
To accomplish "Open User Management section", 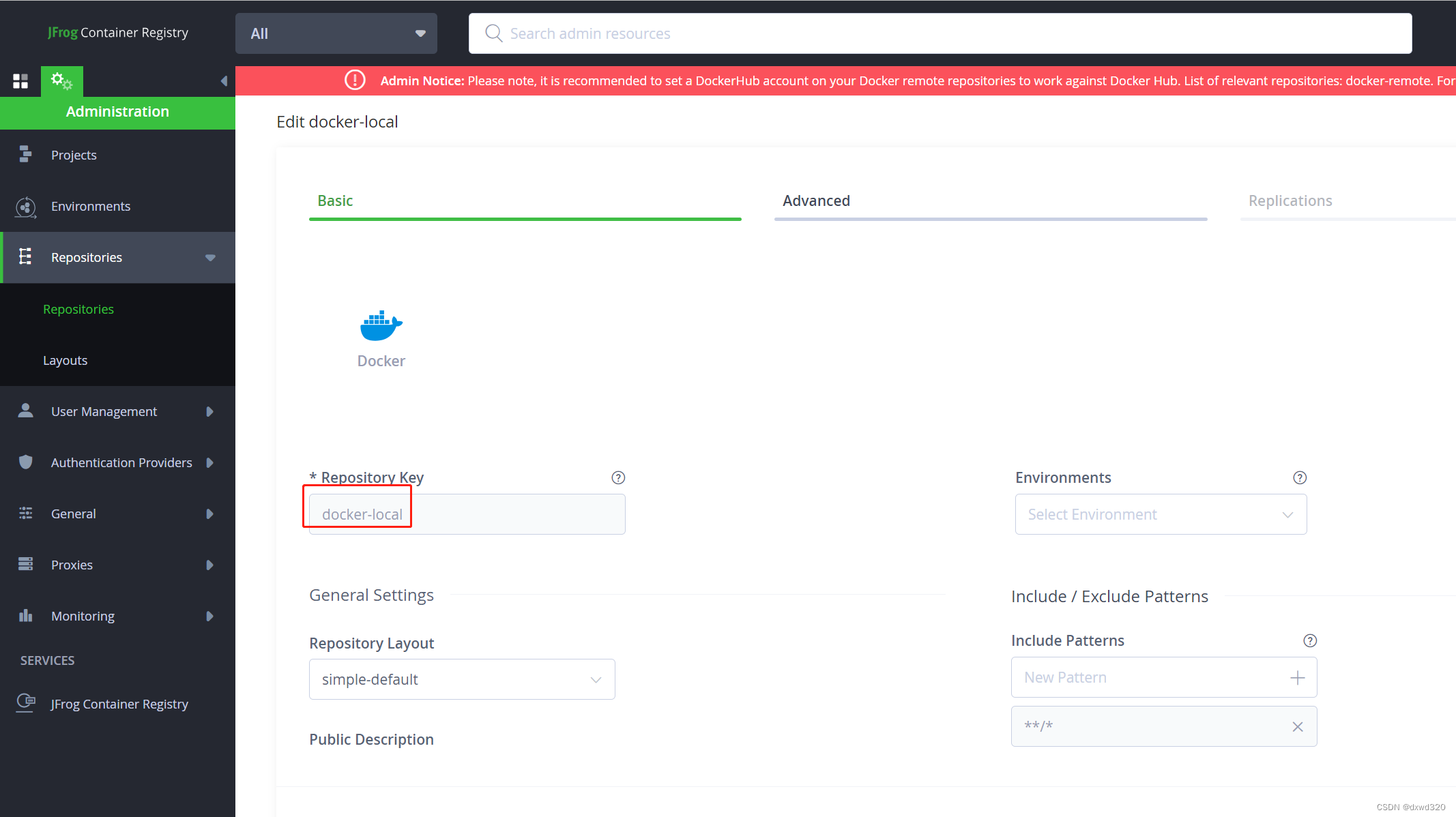I will [x=103, y=411].
